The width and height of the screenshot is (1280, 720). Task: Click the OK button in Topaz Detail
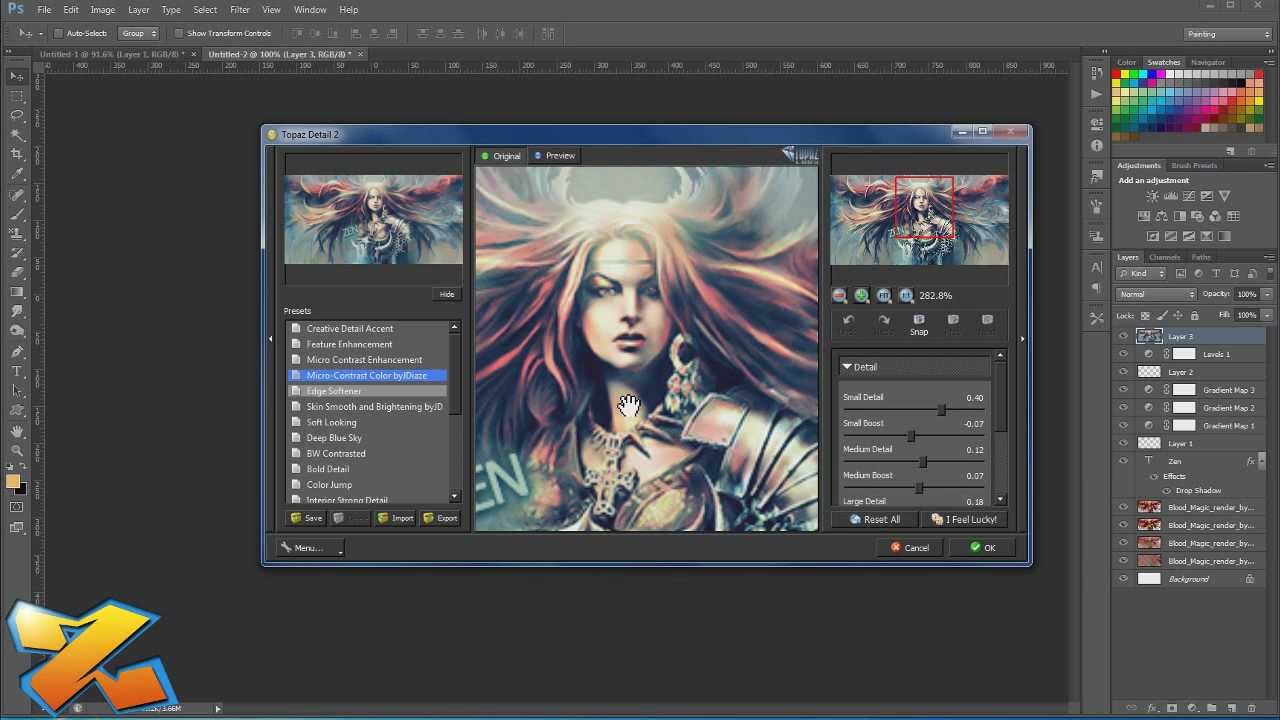(x=982, y=548)
